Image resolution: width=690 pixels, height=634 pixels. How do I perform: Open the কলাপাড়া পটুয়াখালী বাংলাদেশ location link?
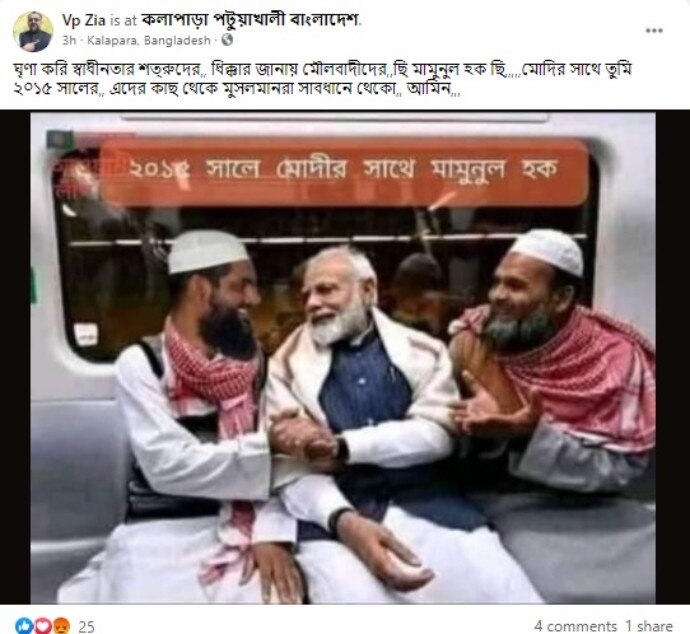(x=250, y=20)
